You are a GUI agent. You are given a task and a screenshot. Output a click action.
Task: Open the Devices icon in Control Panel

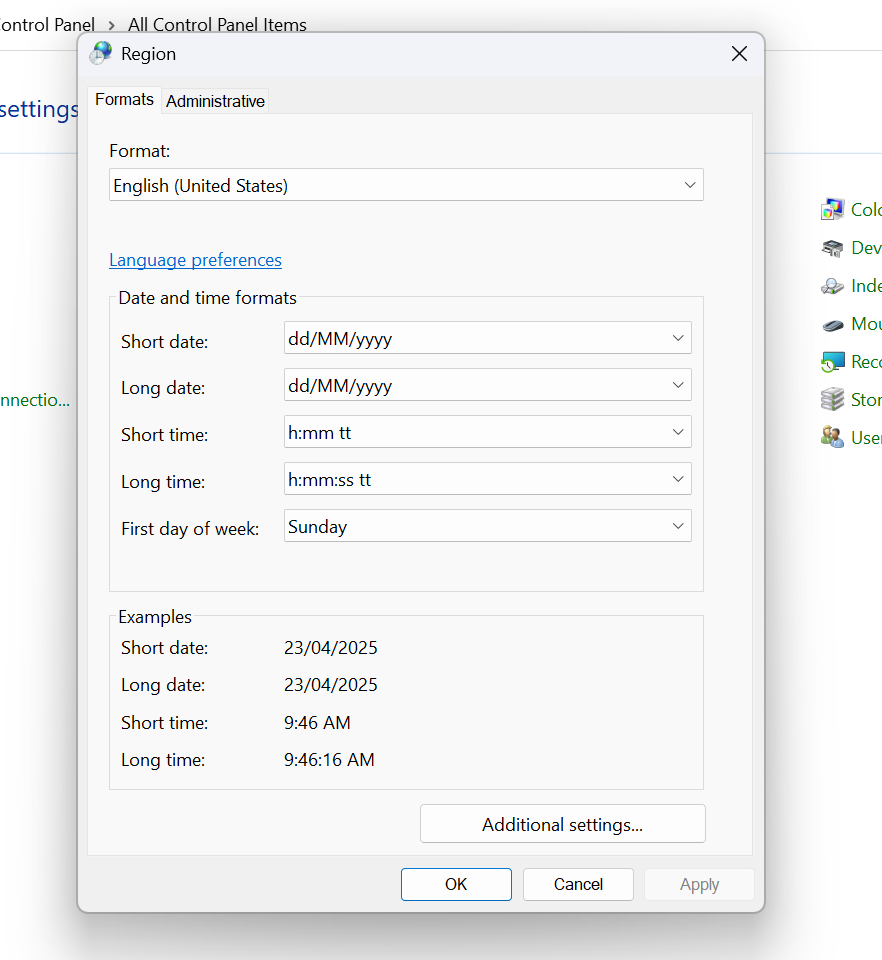[832, 248]
